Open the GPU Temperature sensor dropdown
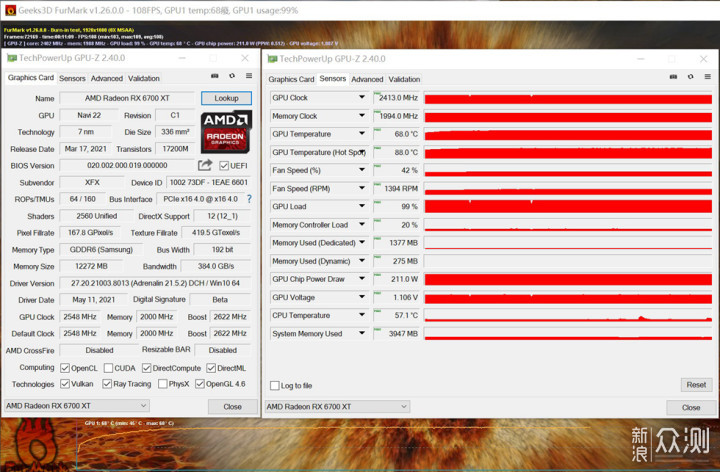Screen dimensions: 720x472 pyautogui.click(x=362, y=134)
